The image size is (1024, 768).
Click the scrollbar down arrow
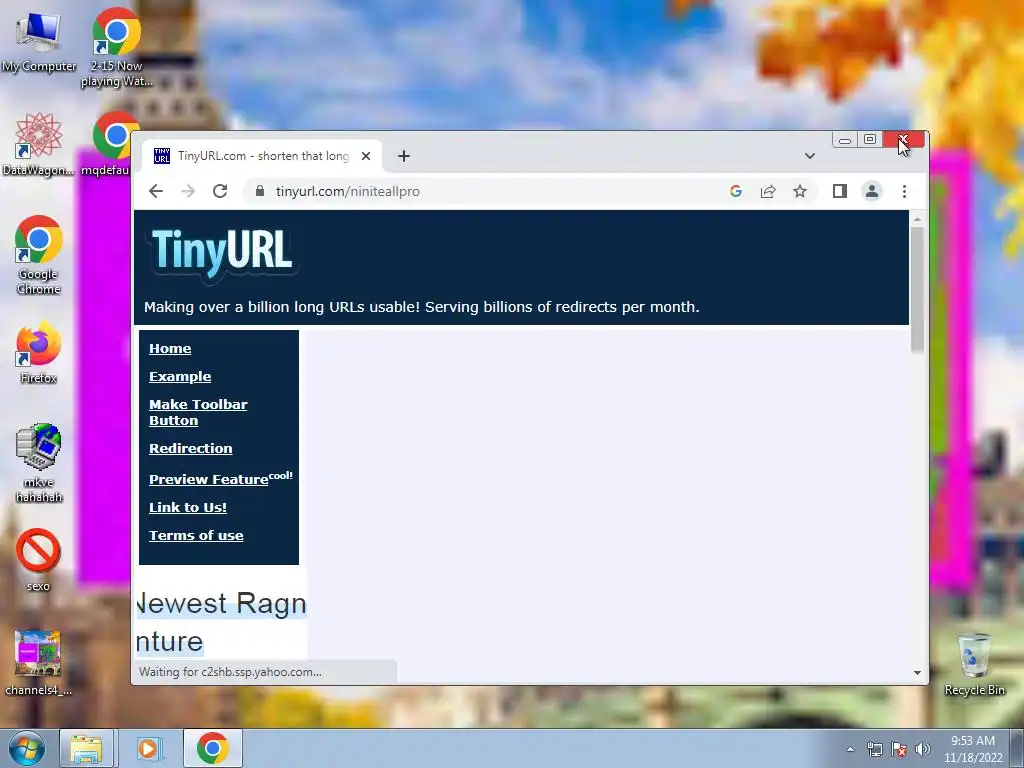pyautogui.click(x=917, y=673)
